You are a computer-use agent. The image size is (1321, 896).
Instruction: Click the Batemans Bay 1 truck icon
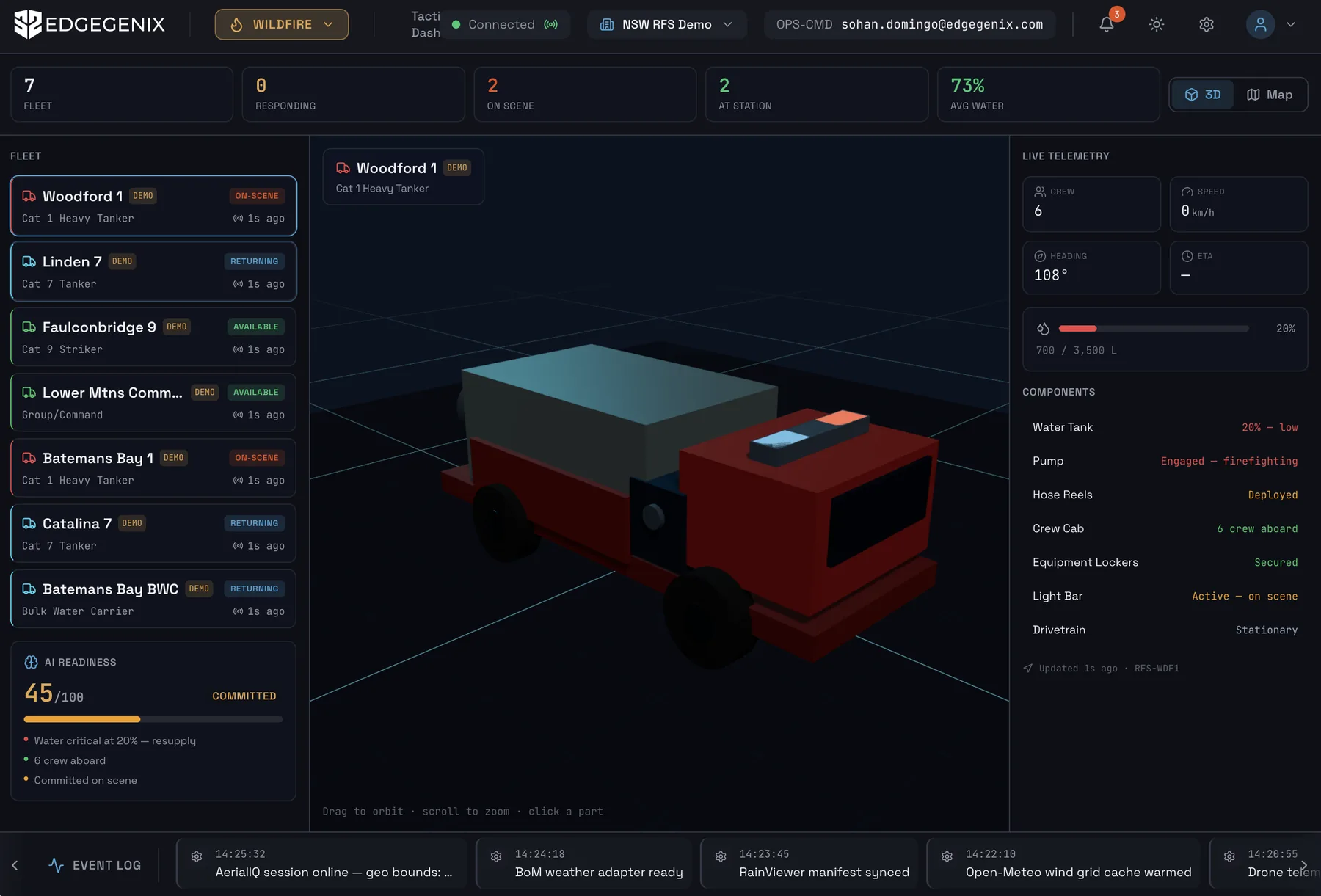pos(29,458)
